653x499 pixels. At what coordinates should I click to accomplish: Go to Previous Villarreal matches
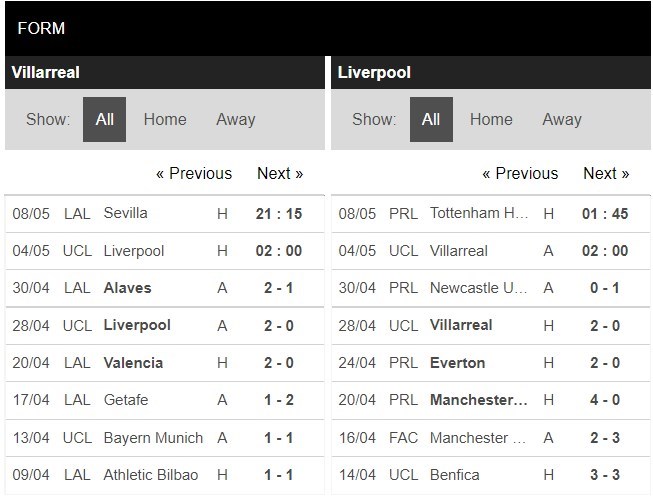tap(193, 174)
